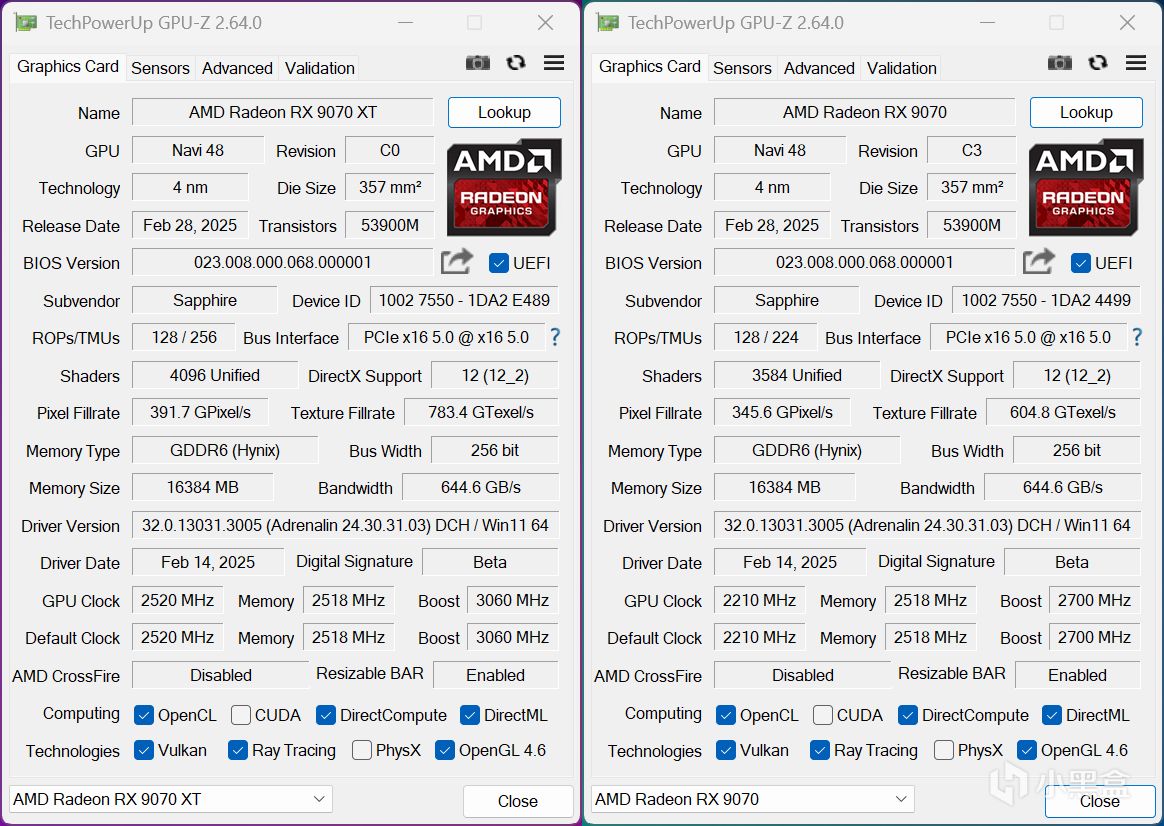
Task: Click Pixel Fillrate value 391.7 GPixel/s
Action: (x=200, y=413)
